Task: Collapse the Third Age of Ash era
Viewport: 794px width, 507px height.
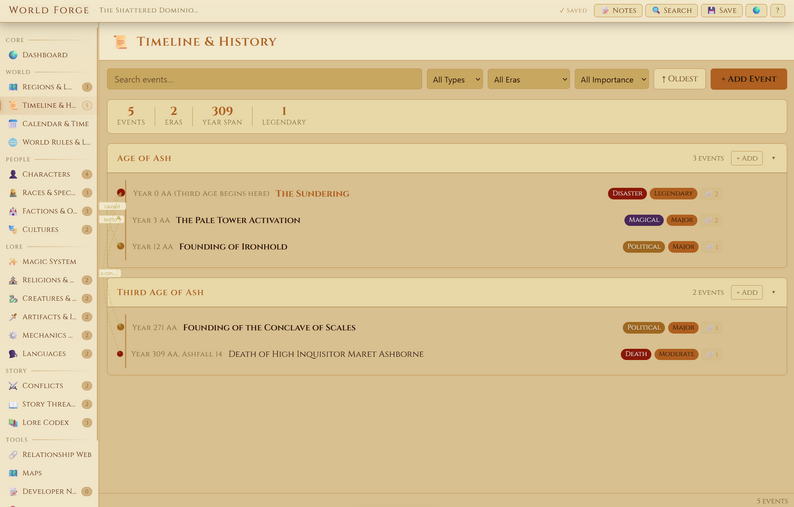Action: point(773,292)
